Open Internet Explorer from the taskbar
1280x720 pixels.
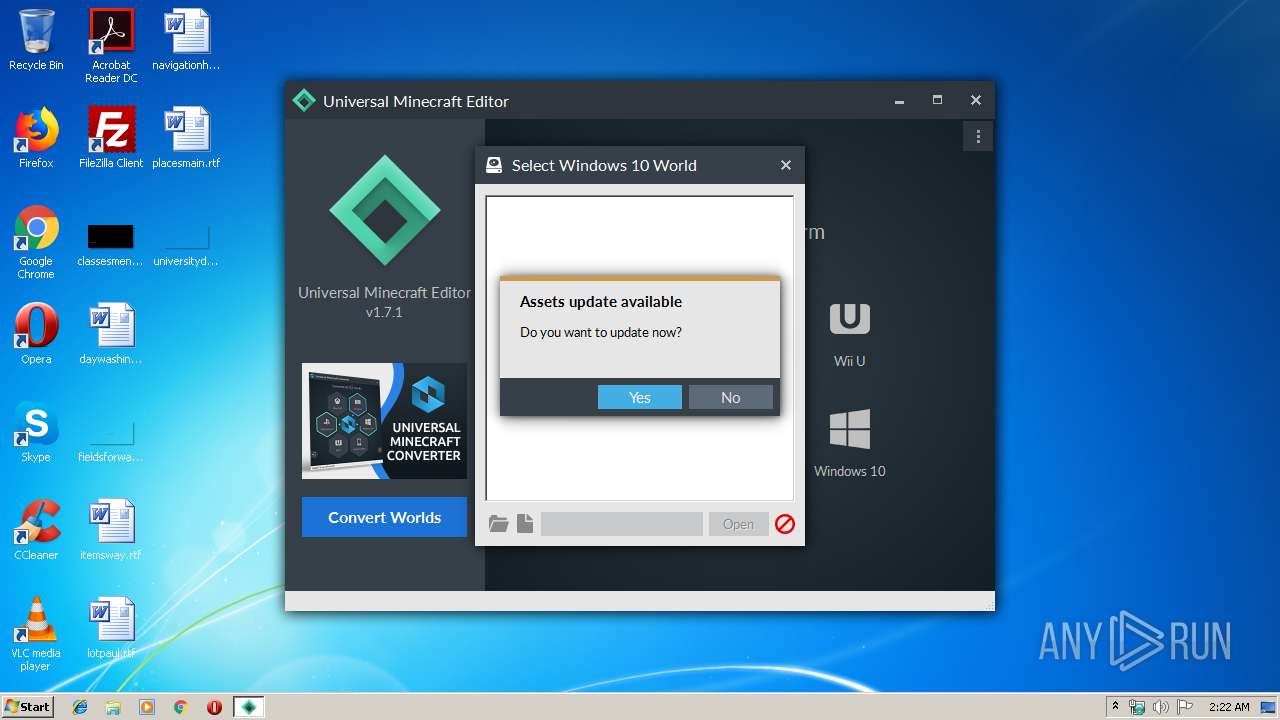coord(80,707)
